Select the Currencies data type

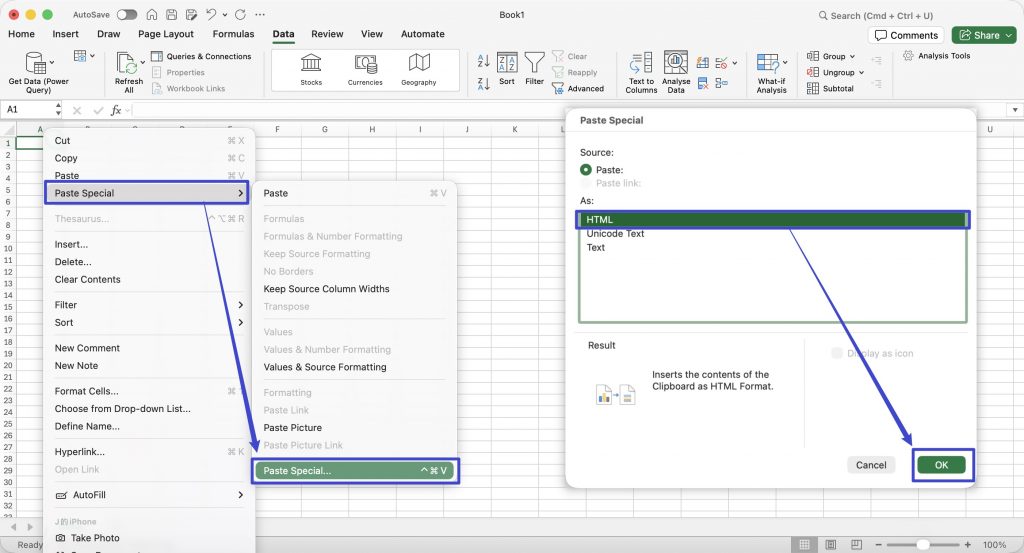365,69
